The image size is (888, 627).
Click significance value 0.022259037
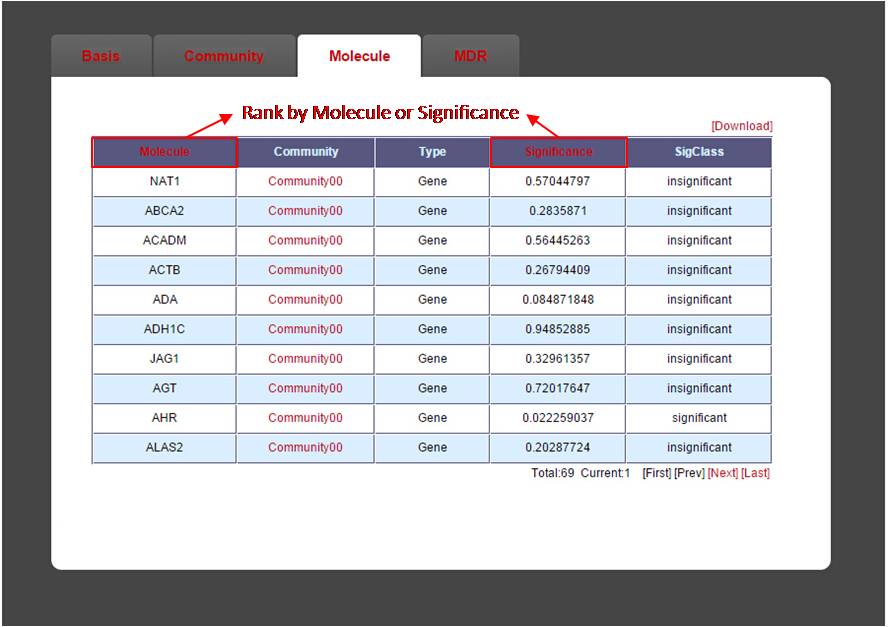(x=558, y=417)
